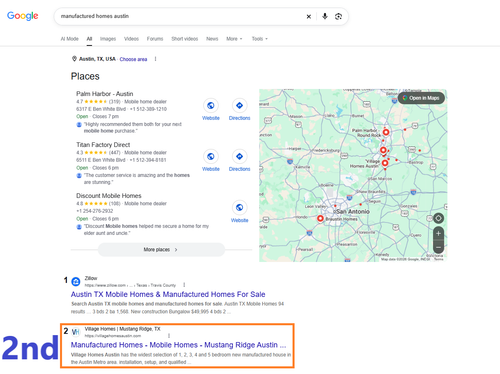The image size is (500, 374).
Task: Get directions to Palm Harbor - Austin
Action: click(x=239, y=106)
